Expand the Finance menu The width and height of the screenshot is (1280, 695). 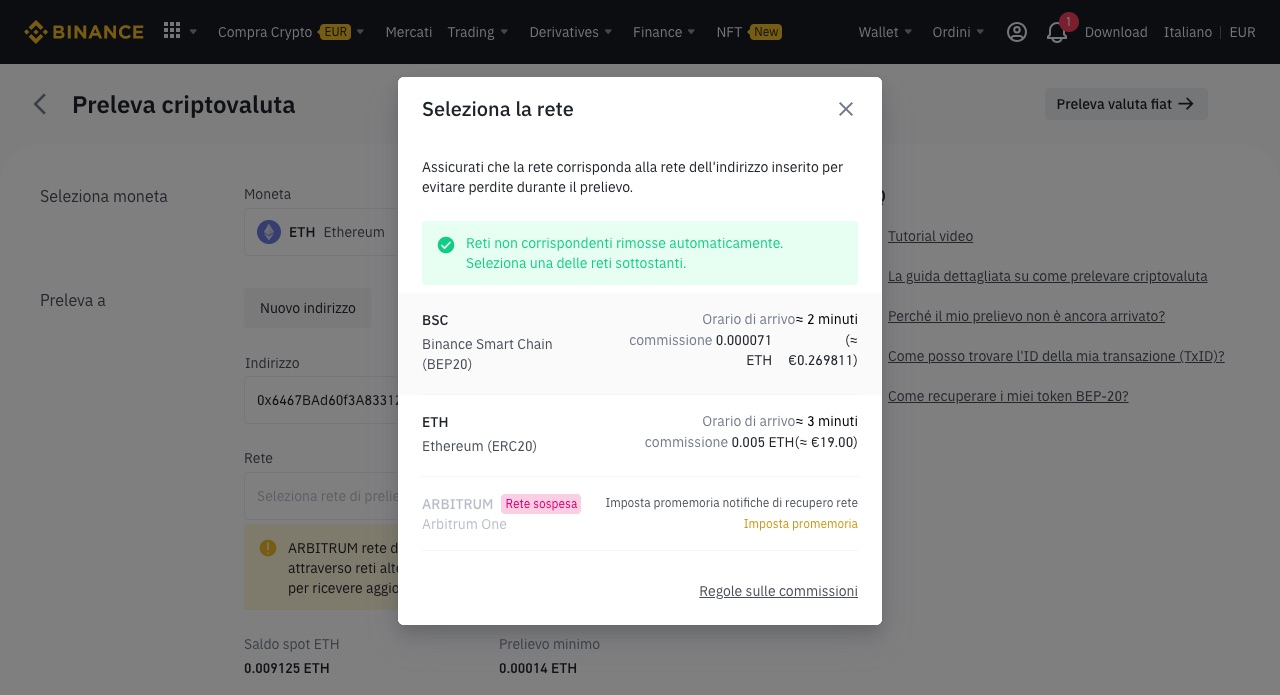click(x=665, y=32)
